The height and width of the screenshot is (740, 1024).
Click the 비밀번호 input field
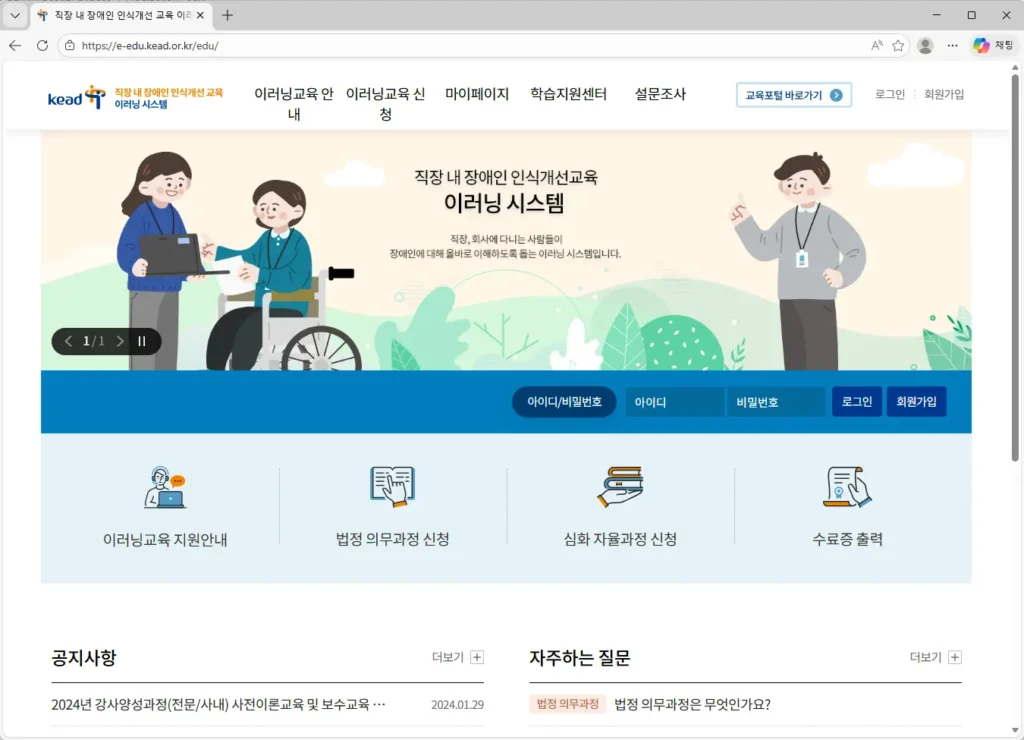pyautogui.click(x=778, y=401)
